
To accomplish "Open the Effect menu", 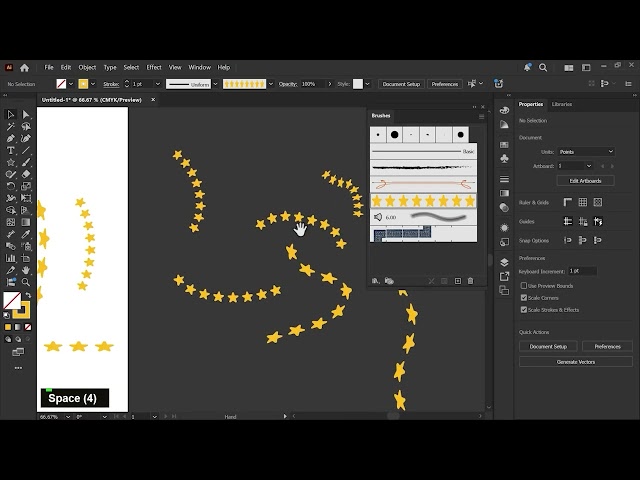I will tap(154, 68).
